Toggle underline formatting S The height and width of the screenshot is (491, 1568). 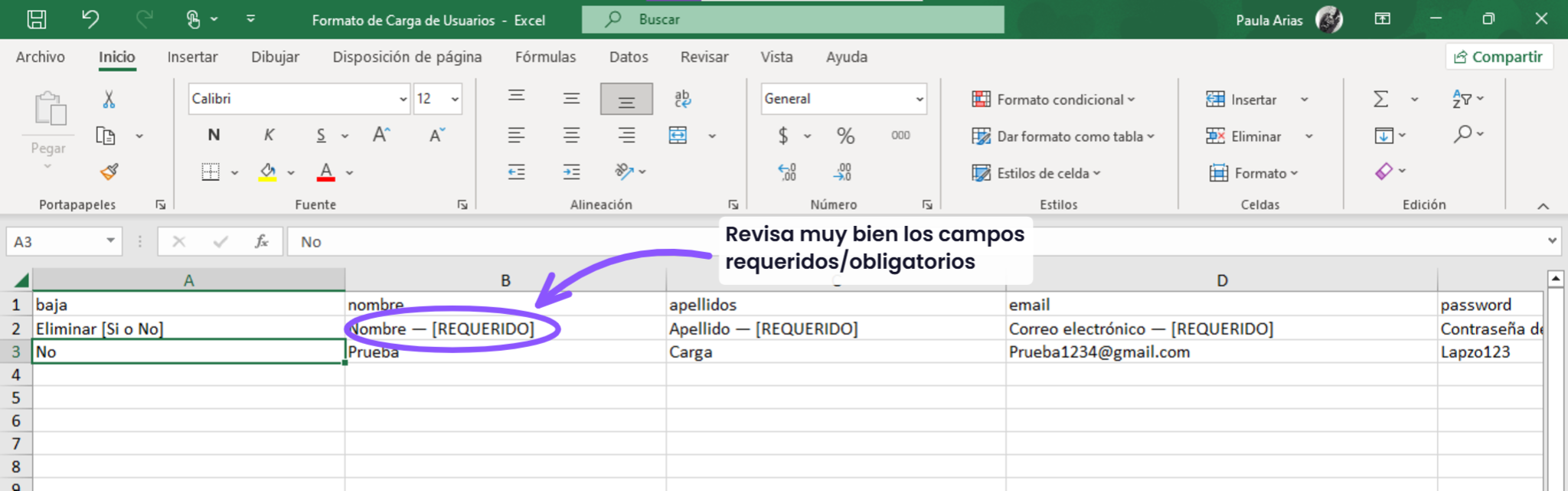point(321,136)
